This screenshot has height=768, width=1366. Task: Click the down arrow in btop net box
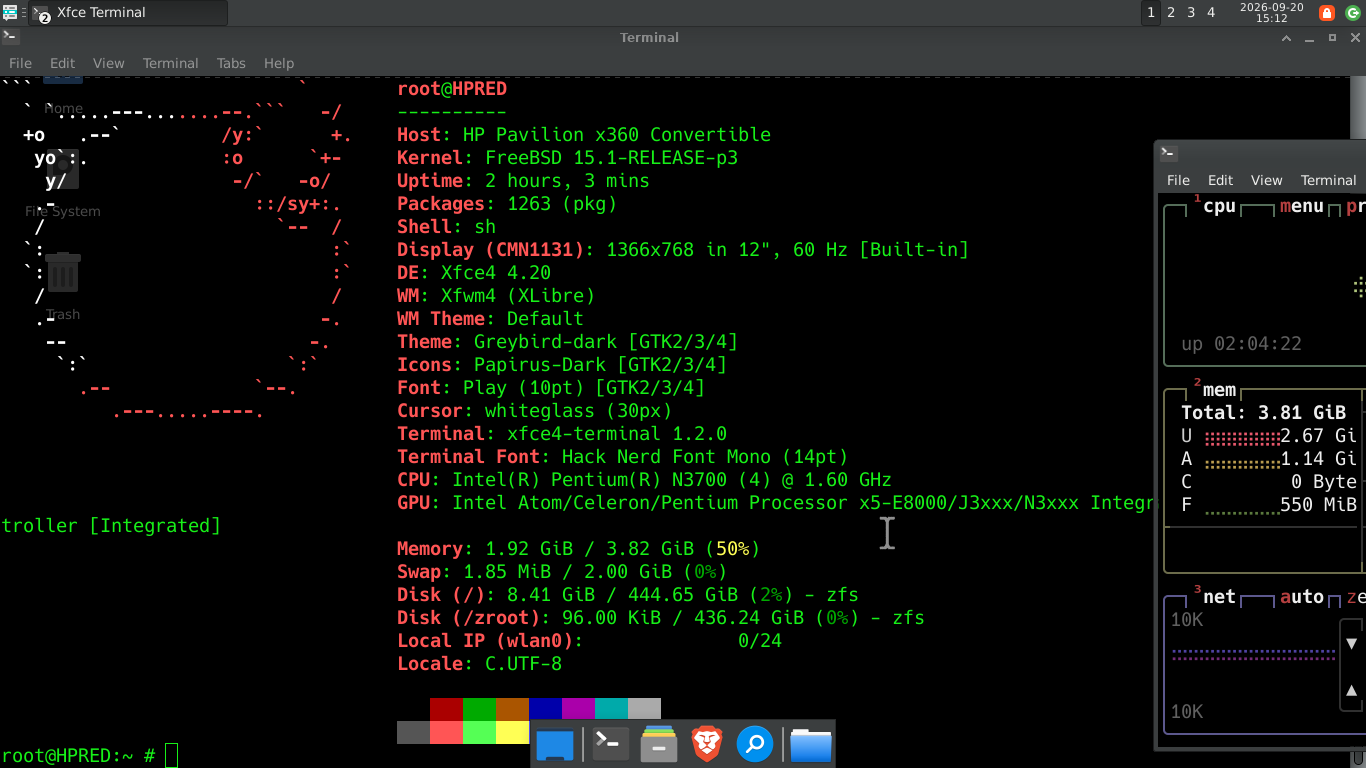click(1352, 643)
